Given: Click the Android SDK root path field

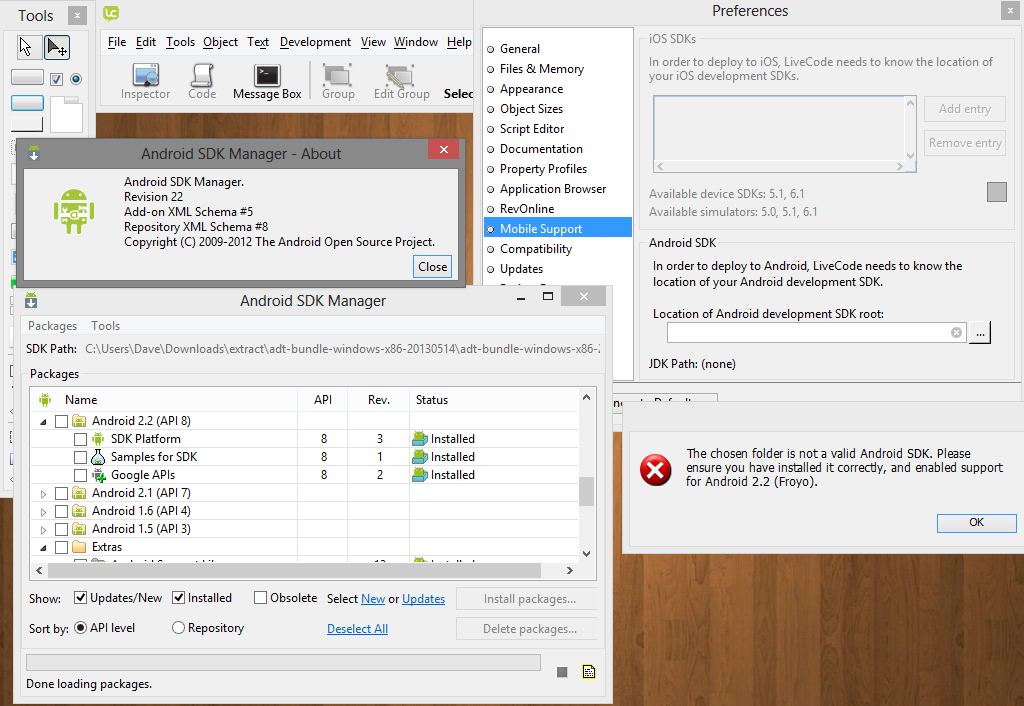Looking at the screenshot, I should tap(807, 333).
